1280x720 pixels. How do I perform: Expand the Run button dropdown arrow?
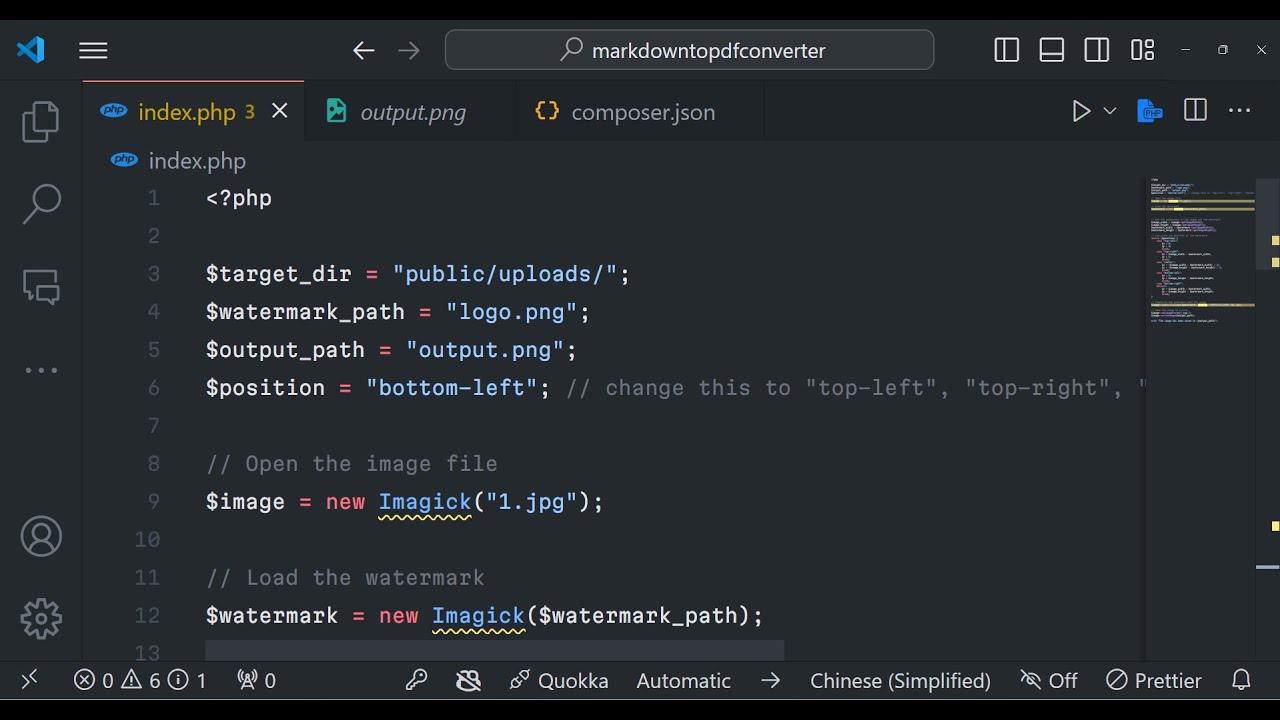(1110, 111)
